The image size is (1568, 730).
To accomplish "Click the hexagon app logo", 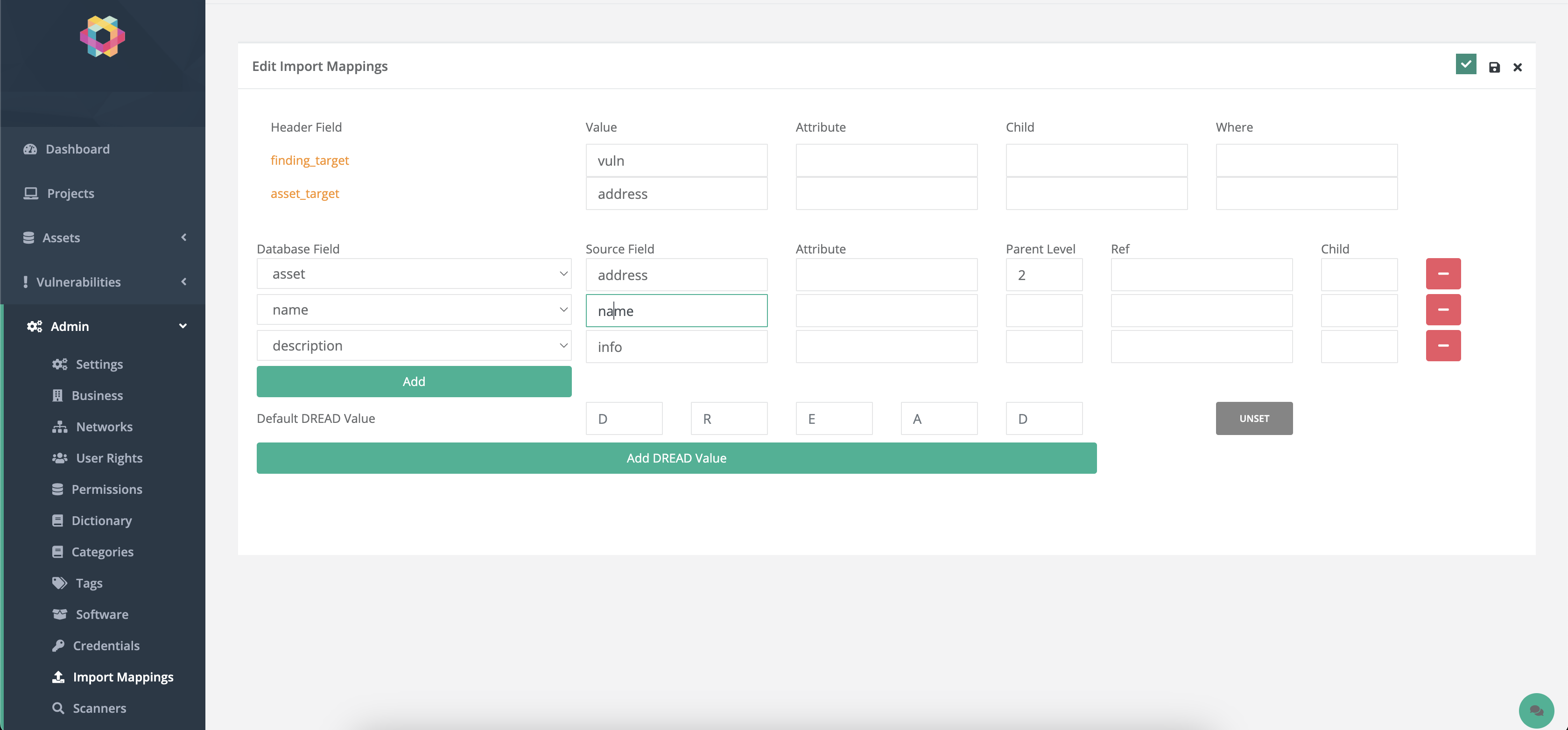I will coord(102,36).
